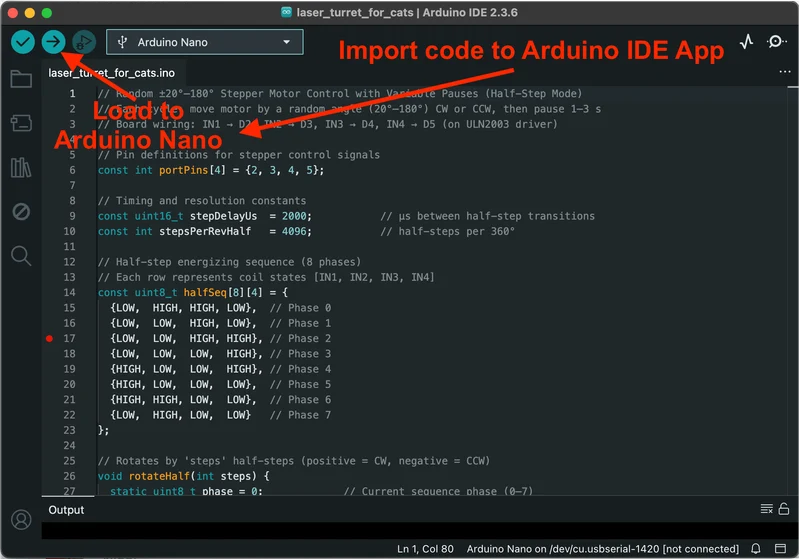Open the Sketchbook folder icon in sidebar
This screenshot has width=800, height=559.
click(21, 79)
